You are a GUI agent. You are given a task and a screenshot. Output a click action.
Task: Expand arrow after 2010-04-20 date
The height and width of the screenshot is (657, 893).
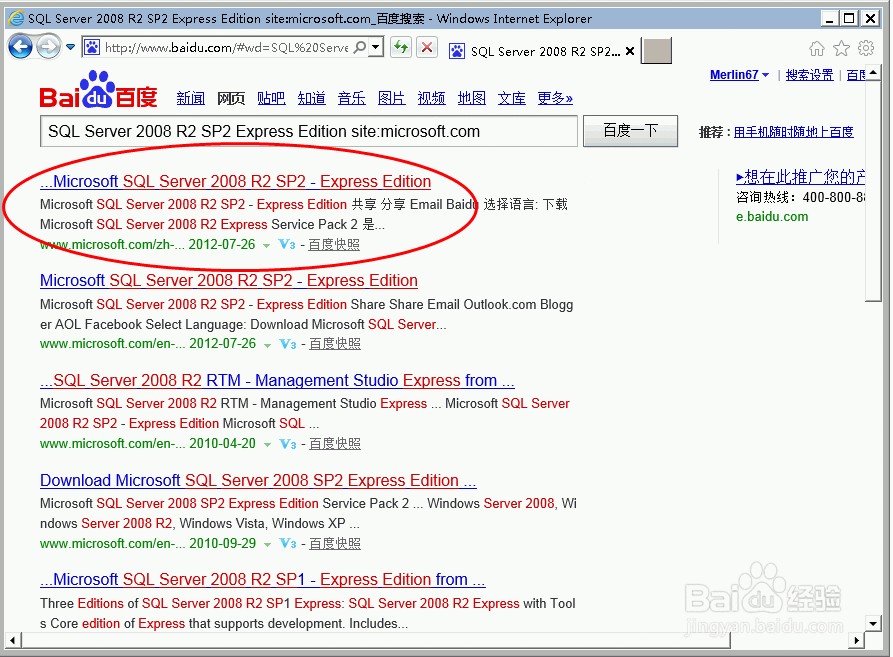click(267, 445)
